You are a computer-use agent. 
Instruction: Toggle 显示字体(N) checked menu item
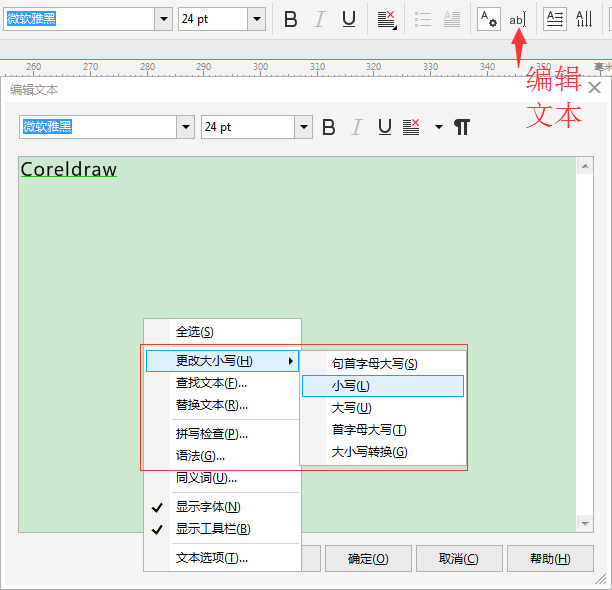pyautogui.click(x=222, y=506)
